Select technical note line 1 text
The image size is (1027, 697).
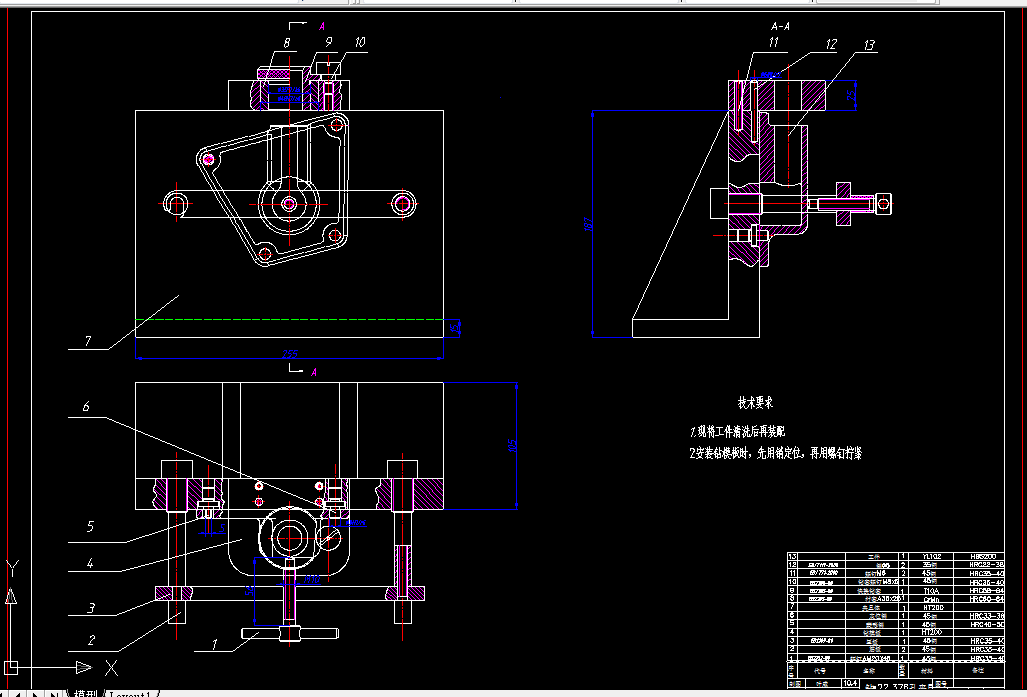[x=737, y=432]
